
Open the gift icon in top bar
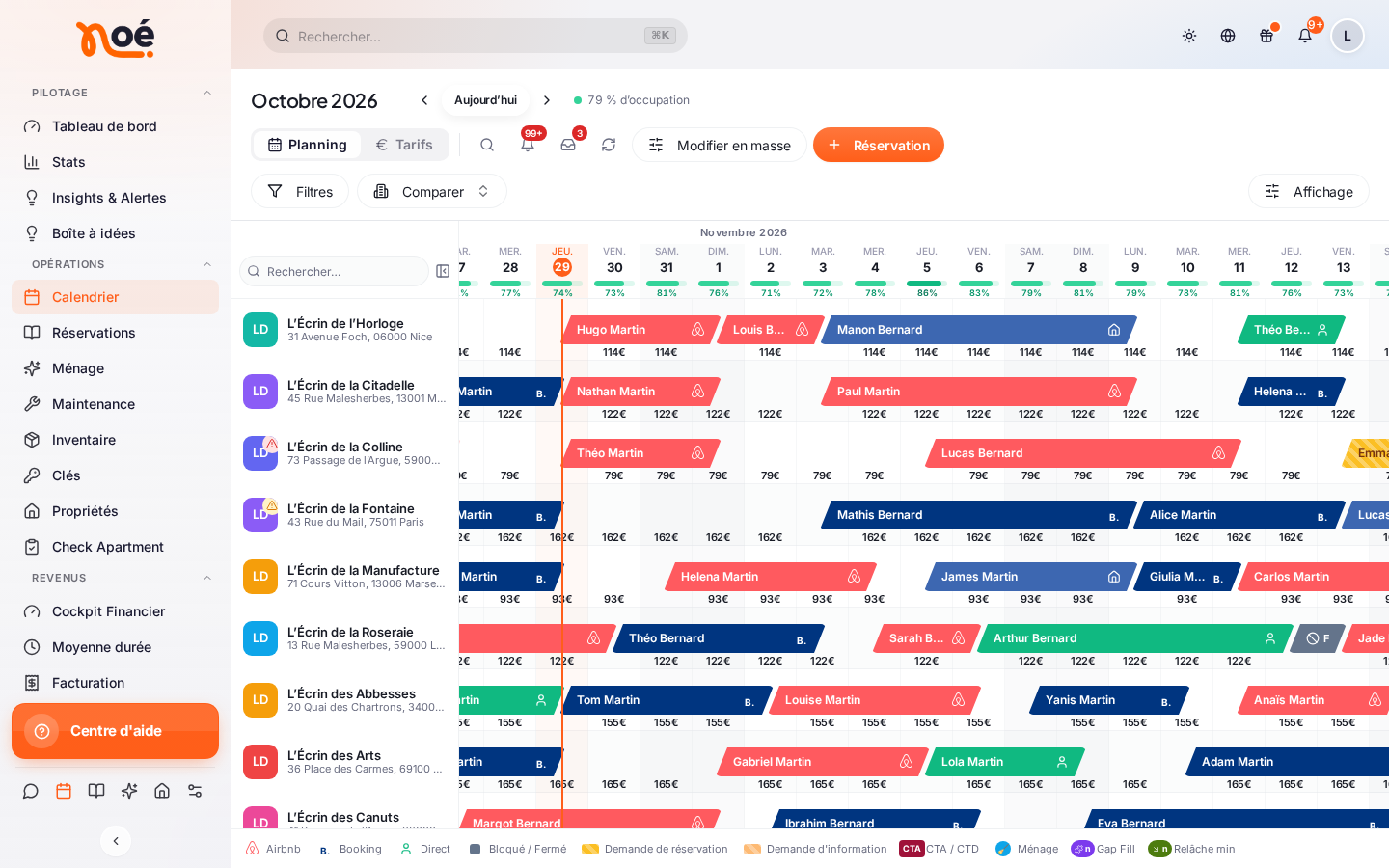pos(1266,36)
